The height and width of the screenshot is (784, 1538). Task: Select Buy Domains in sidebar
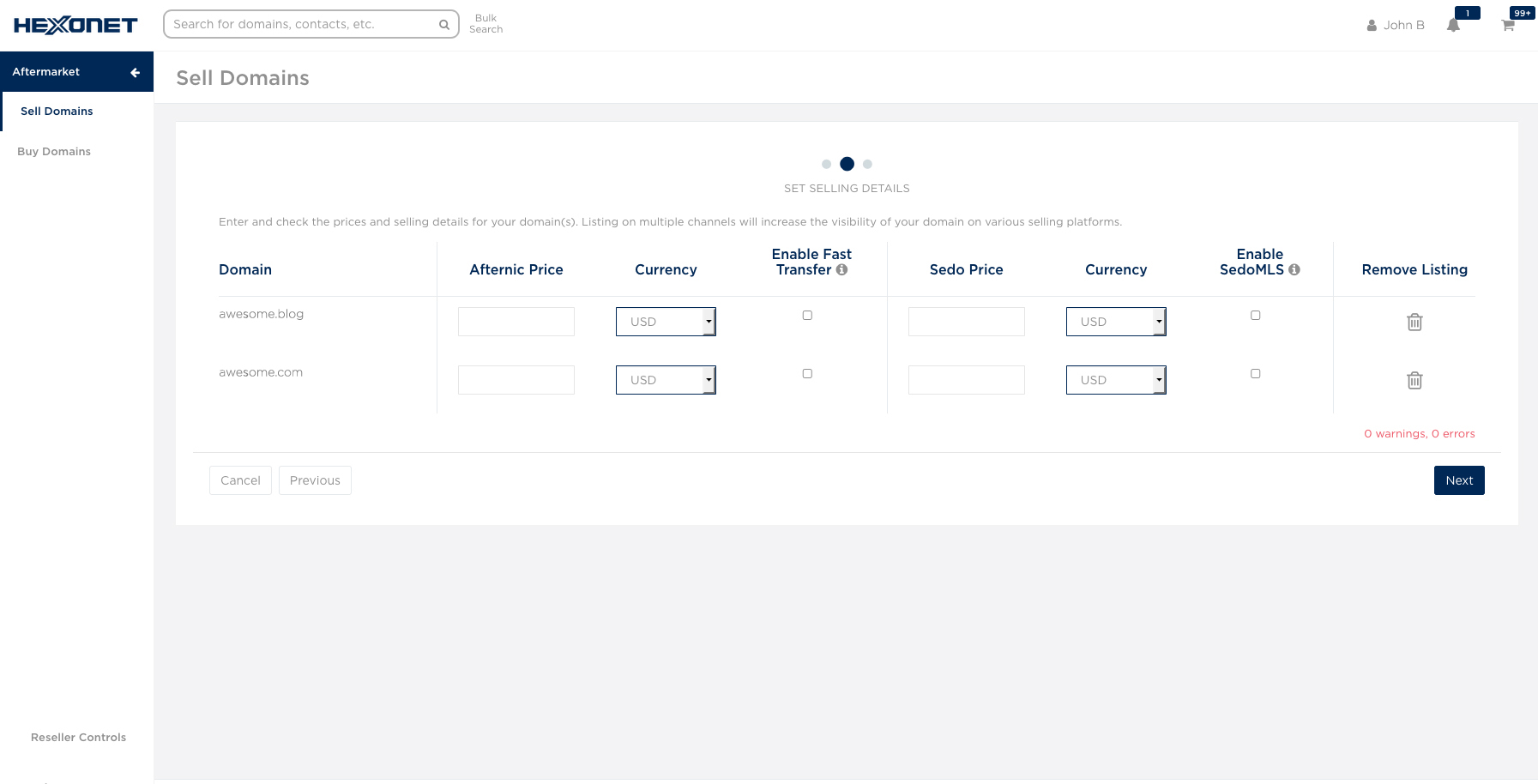point(54,152)
